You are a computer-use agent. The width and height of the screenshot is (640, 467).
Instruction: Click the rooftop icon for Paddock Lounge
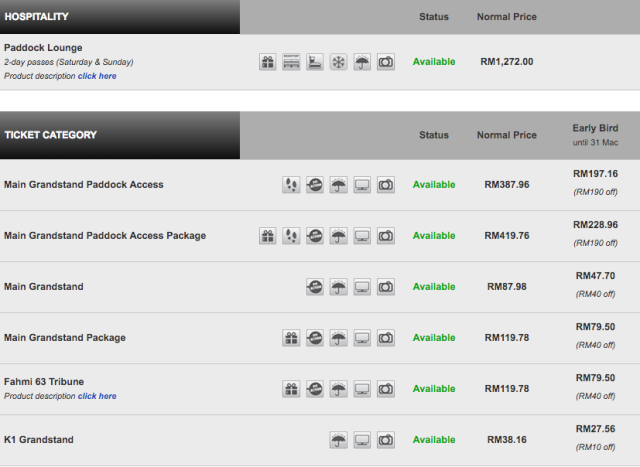(291, 62)
